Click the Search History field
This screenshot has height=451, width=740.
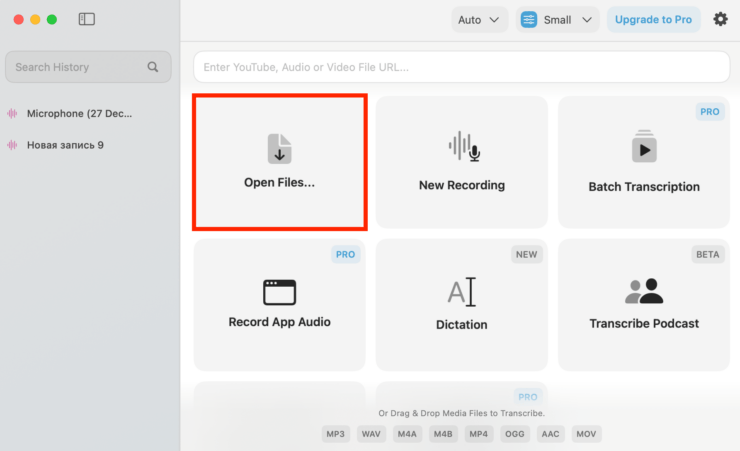75,67
